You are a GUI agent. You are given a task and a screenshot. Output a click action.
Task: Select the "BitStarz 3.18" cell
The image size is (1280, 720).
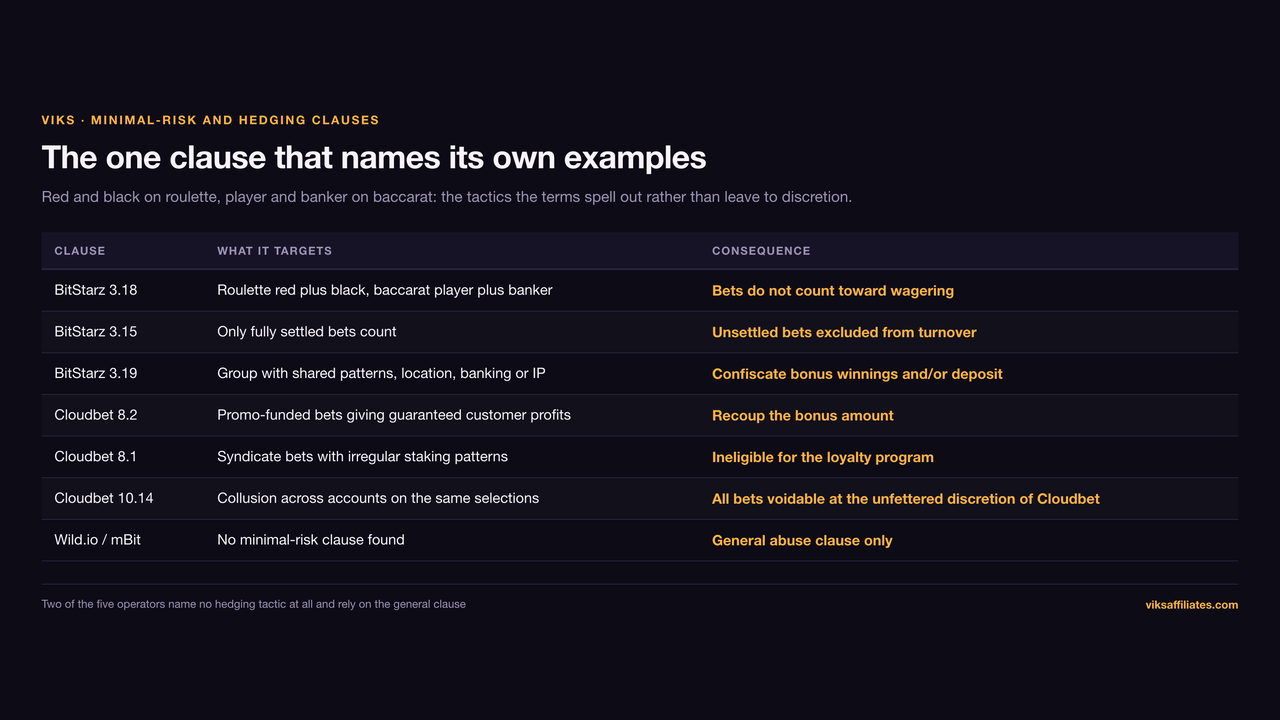click(x=96, y=290)
